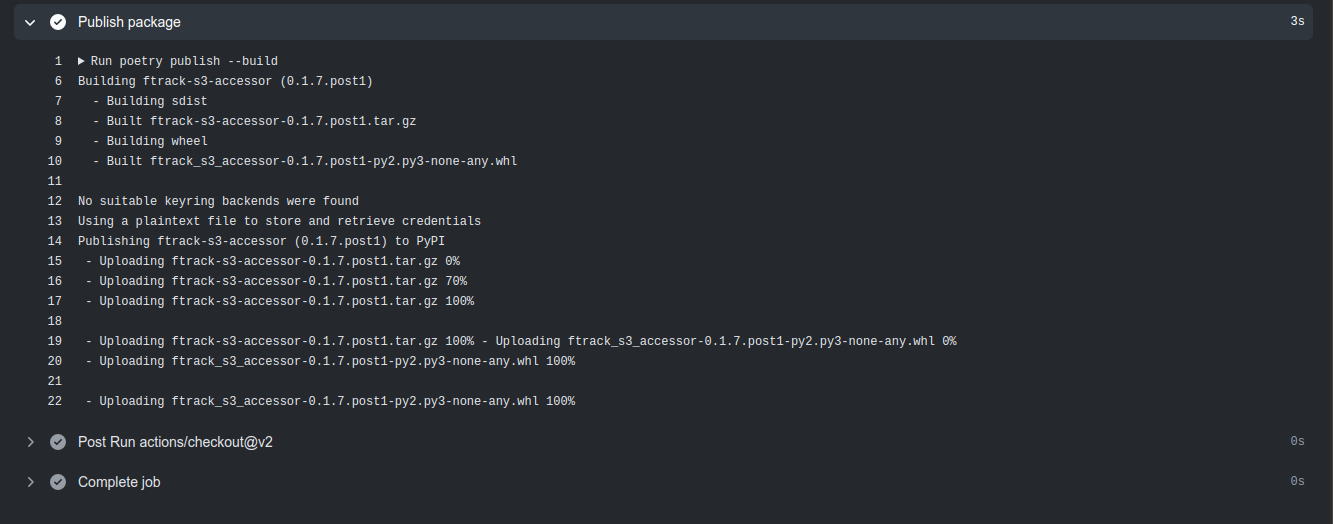
Task: Click the Publish package success check icon
Action: point(58,22)
